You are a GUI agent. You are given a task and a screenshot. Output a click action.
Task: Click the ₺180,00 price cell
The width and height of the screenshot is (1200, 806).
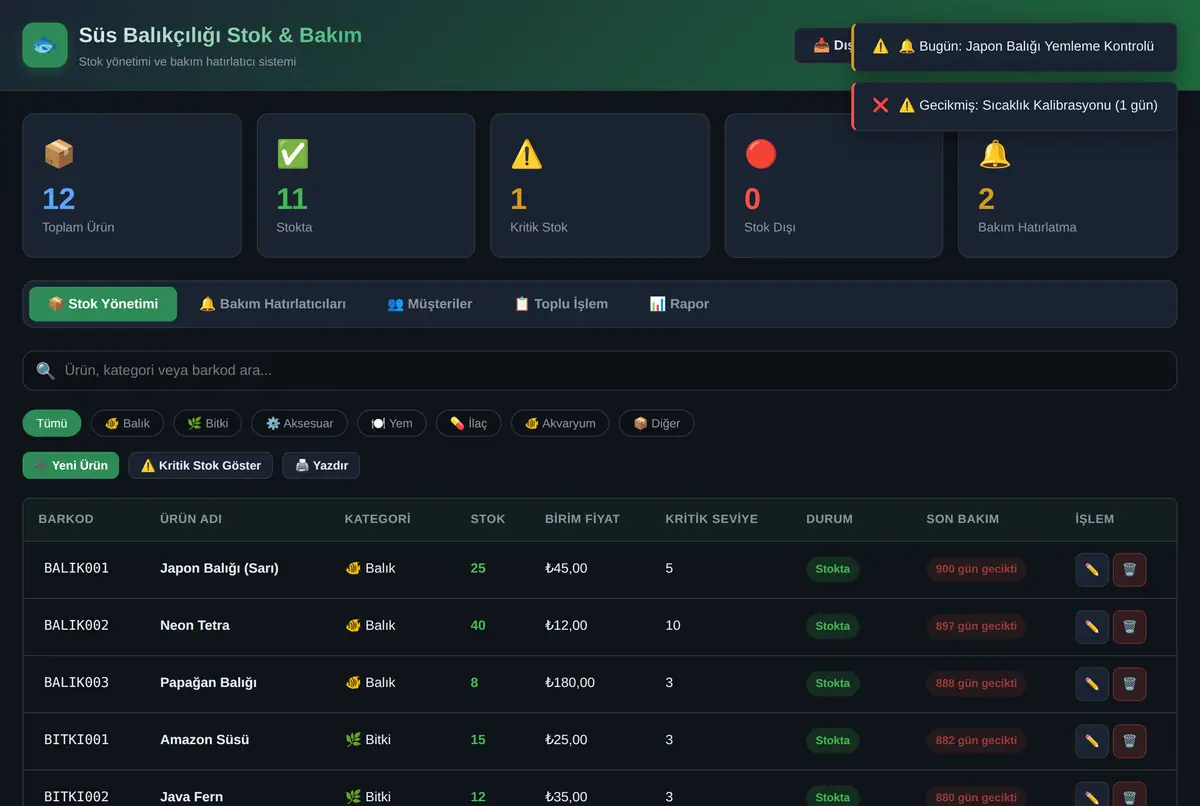(x=570, y=683)
